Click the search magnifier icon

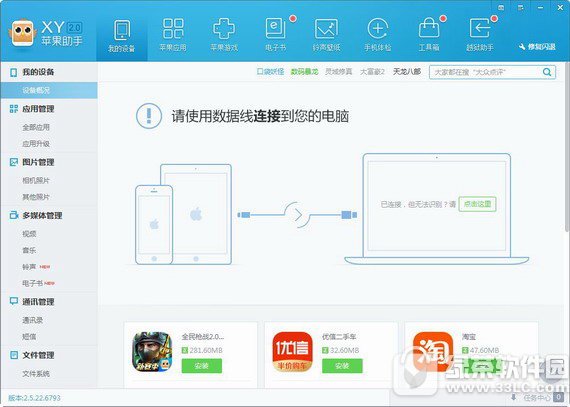(x=547, y=72)
